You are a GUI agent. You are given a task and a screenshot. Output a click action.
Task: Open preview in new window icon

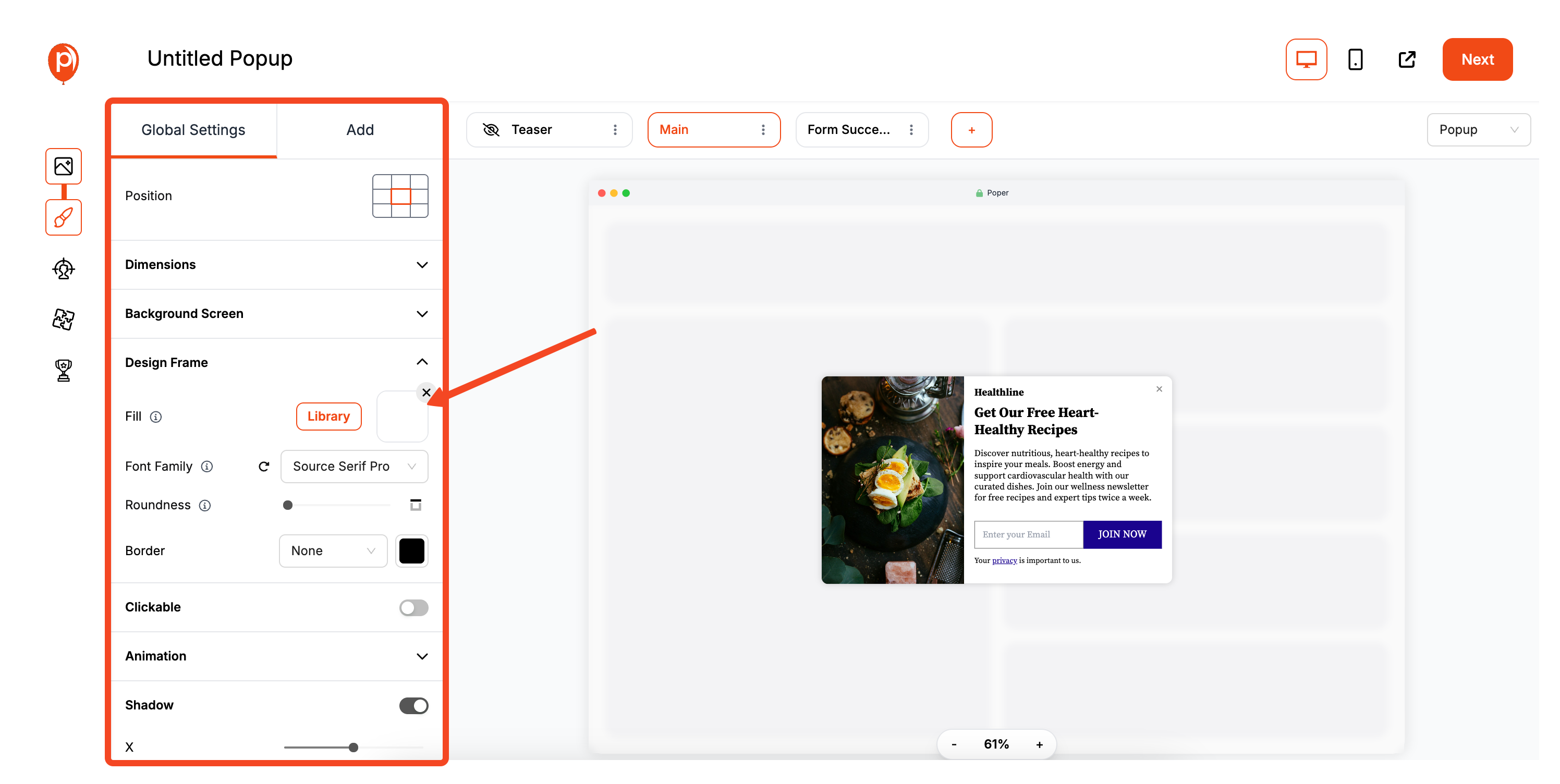tap(1406, 59)
